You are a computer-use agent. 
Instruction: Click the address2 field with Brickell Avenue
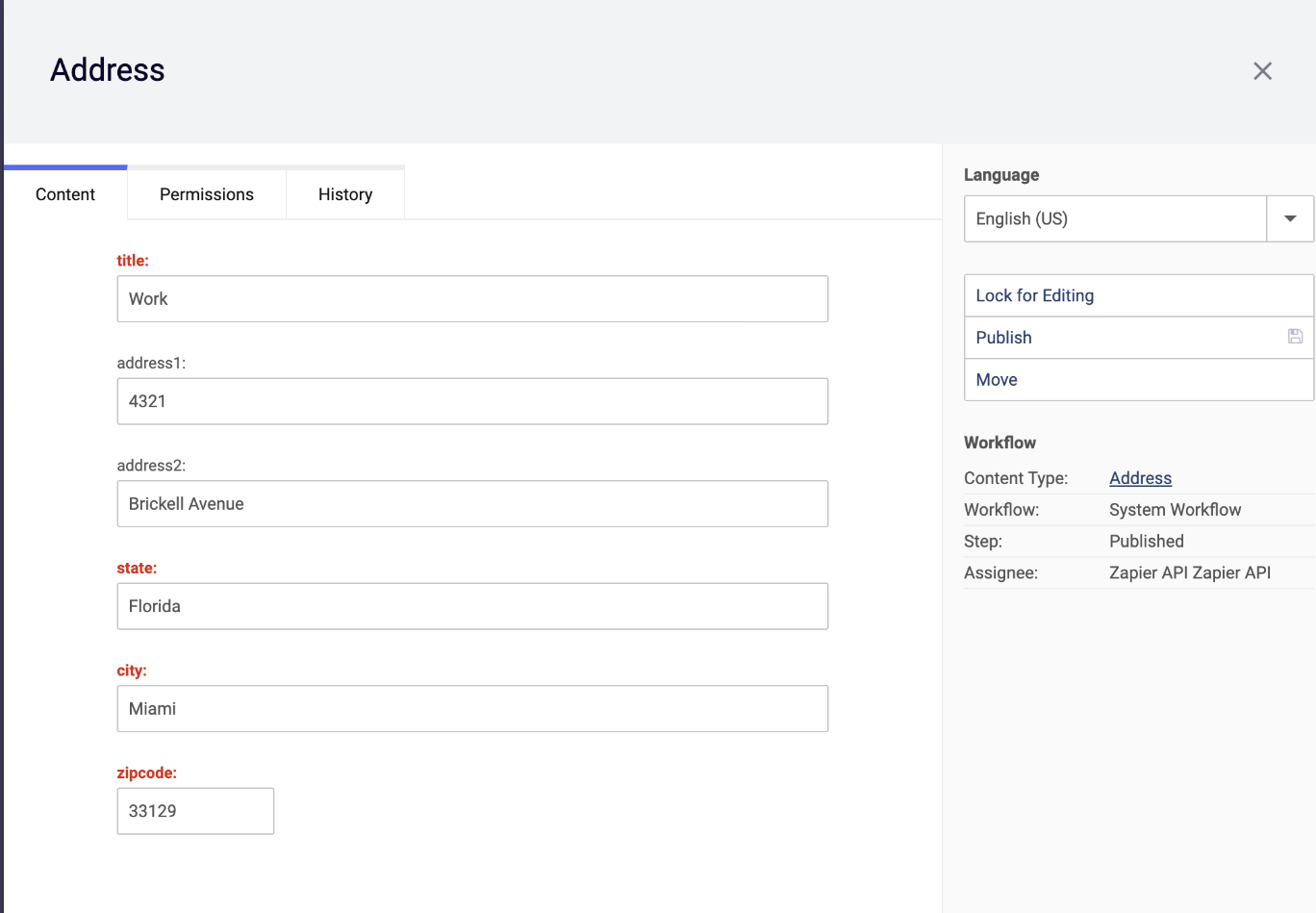point(472,504)
